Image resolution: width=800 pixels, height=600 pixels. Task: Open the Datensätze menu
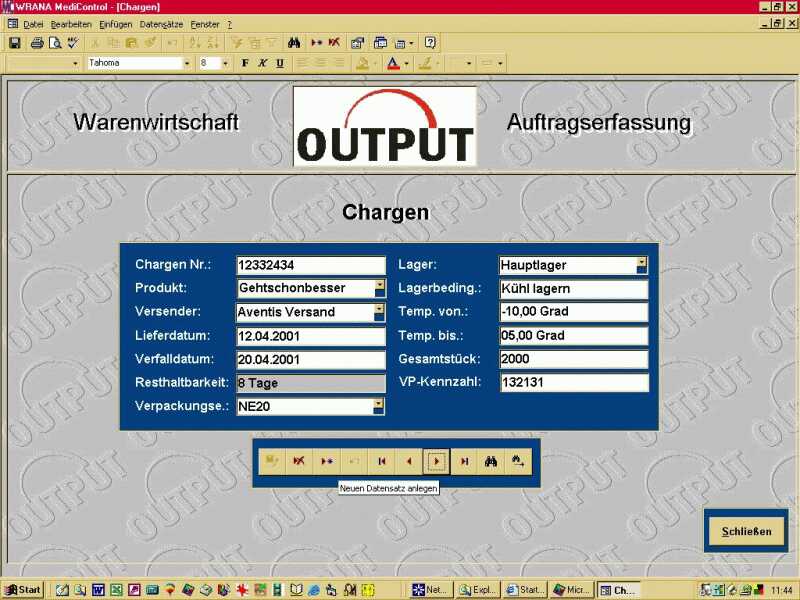(x=161, y=24)
